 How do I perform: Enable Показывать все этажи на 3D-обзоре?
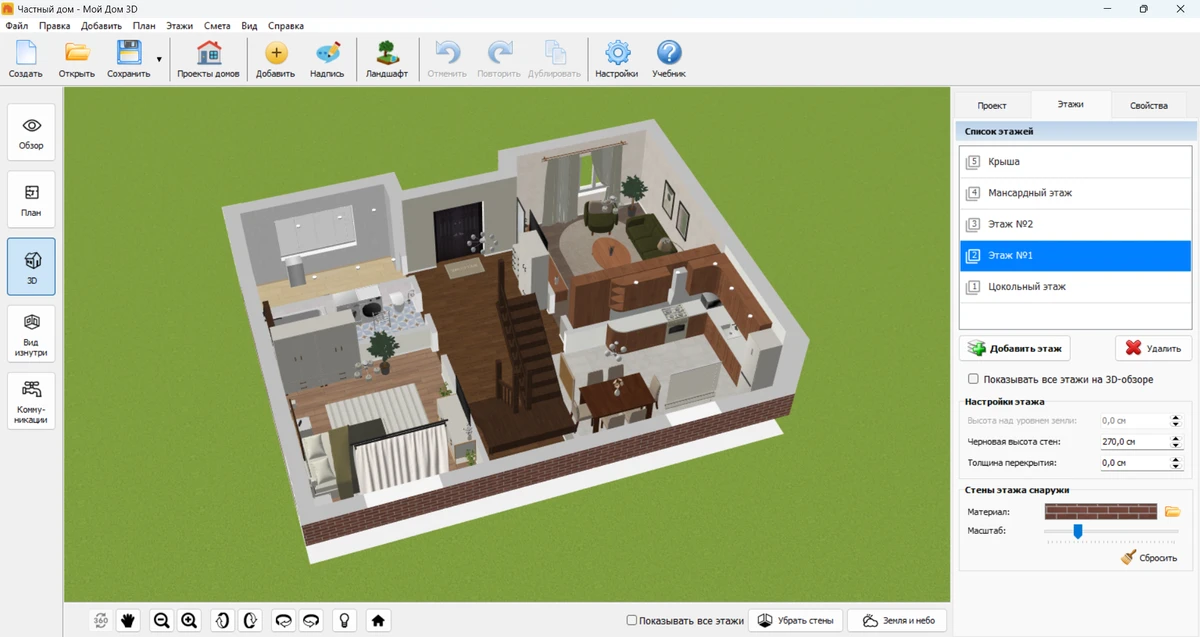[x=973, y=380]
